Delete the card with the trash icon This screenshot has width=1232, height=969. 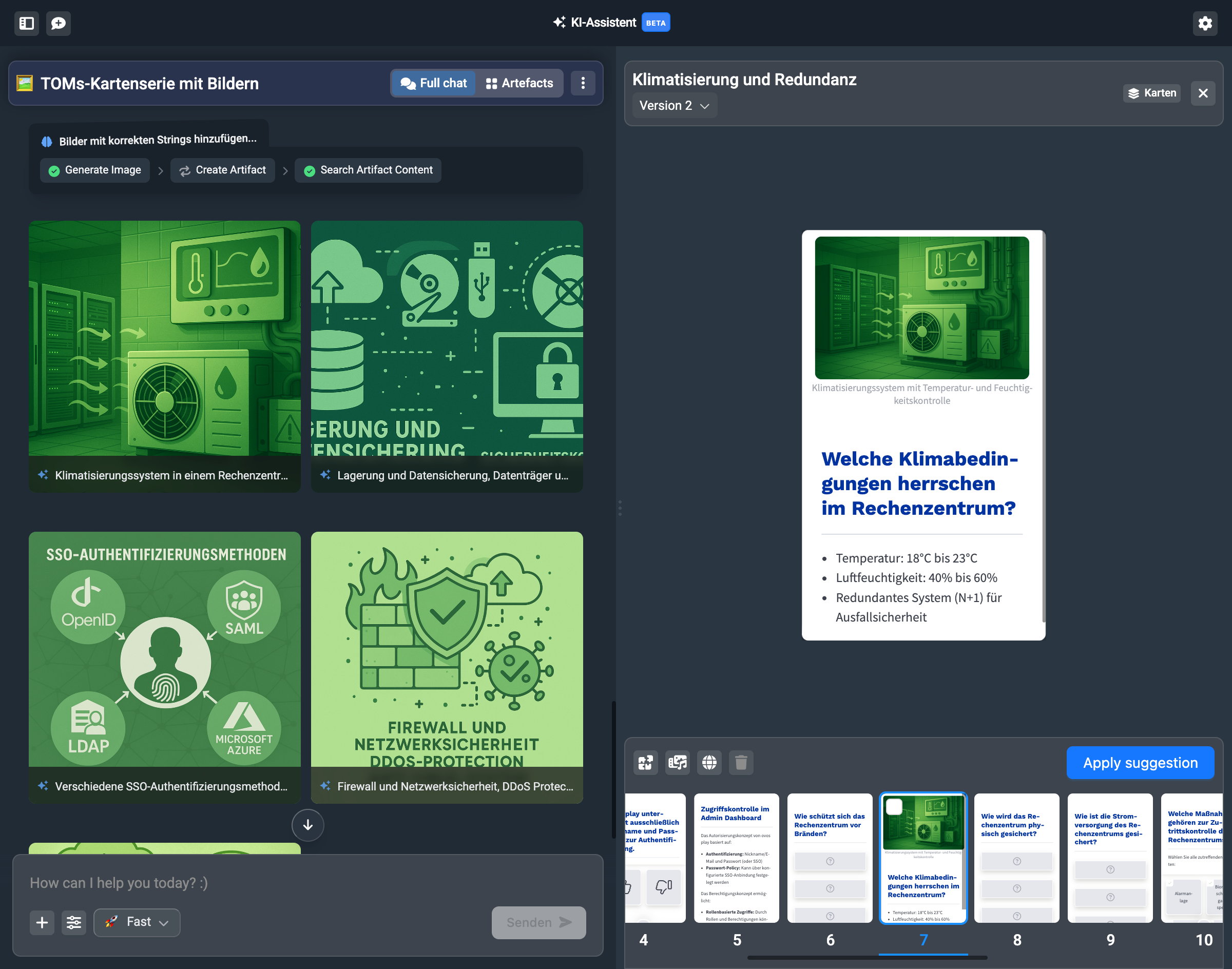point(741,763)
